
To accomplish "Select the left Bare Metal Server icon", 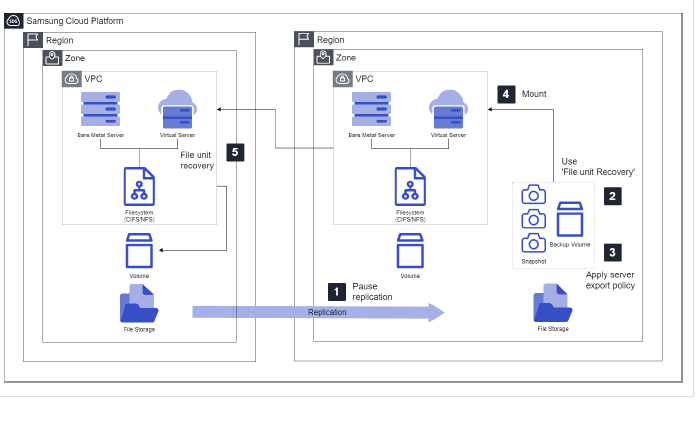I will 100,109.
